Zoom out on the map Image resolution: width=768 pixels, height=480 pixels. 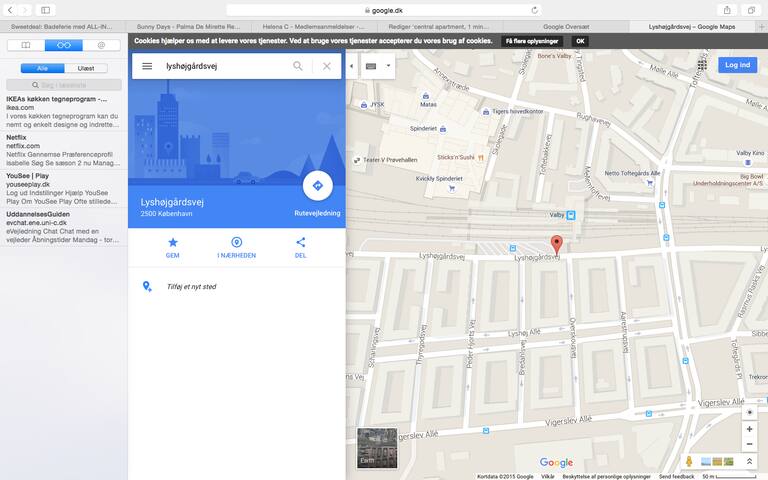749,444
